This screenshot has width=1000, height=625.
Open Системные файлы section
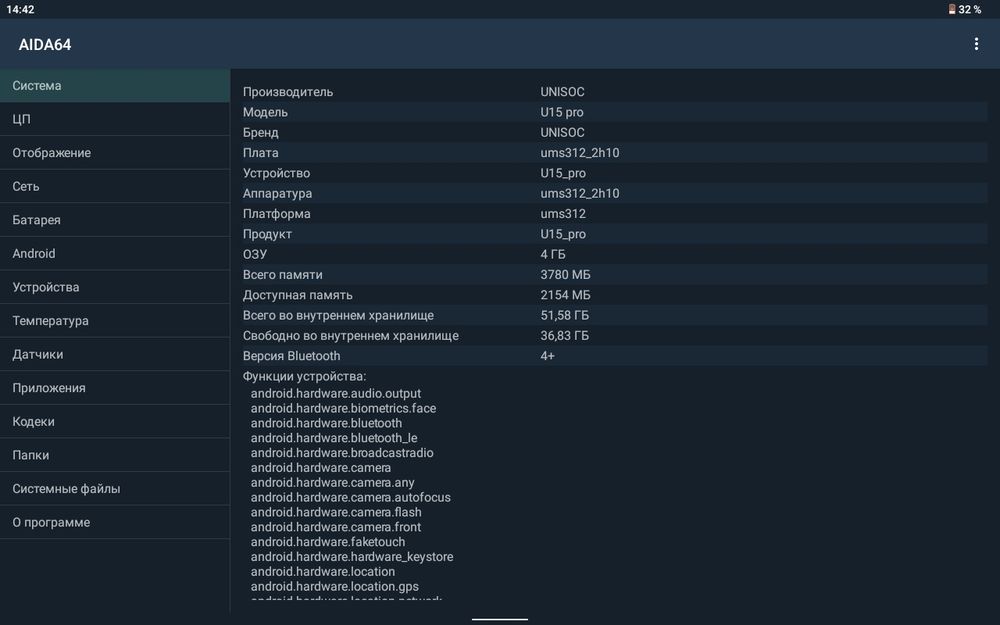(x=115, y=489)
